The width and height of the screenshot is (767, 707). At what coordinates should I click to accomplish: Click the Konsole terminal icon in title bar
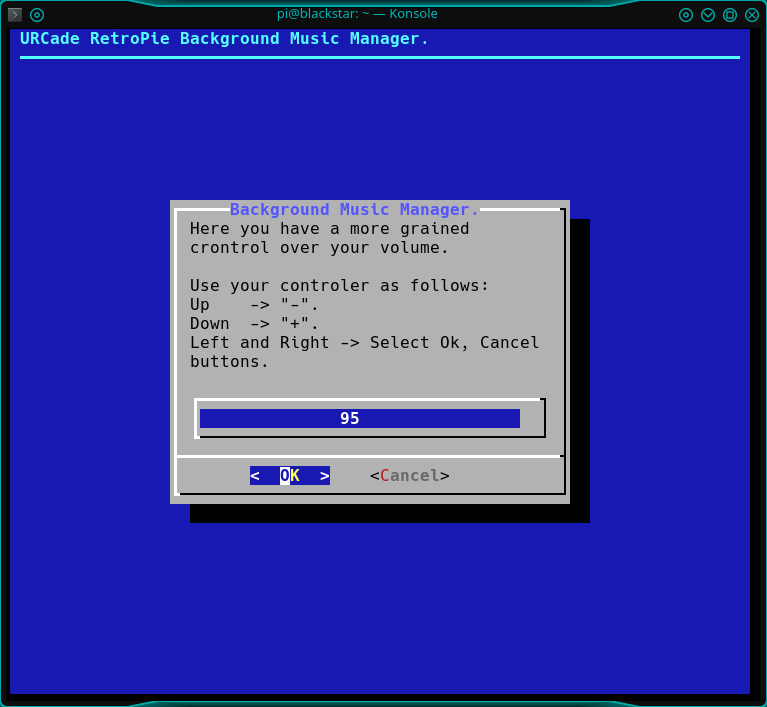point(15,15)
